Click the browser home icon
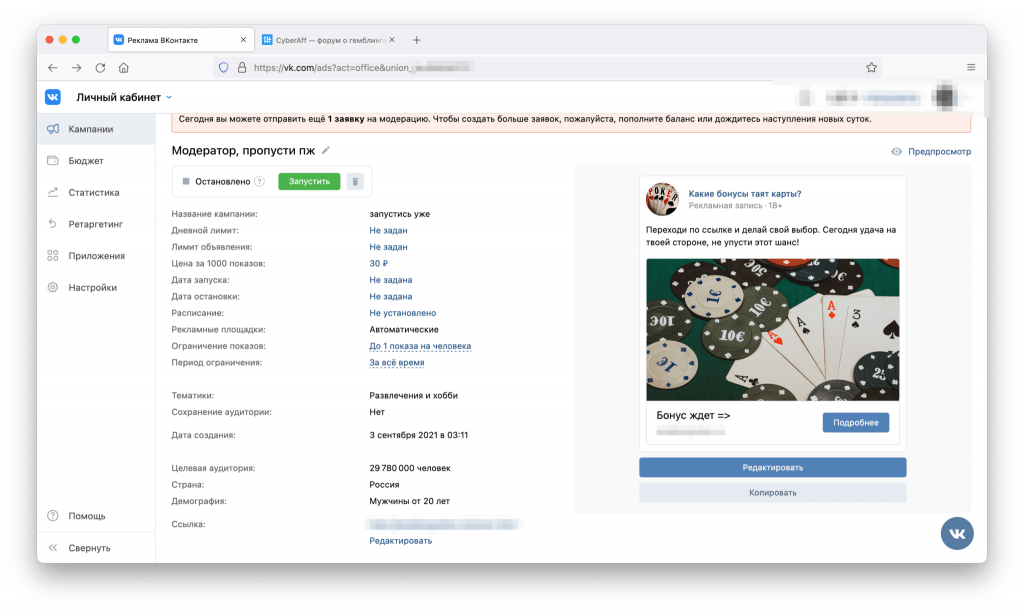1024x612 pixels. tap(123, 67)
